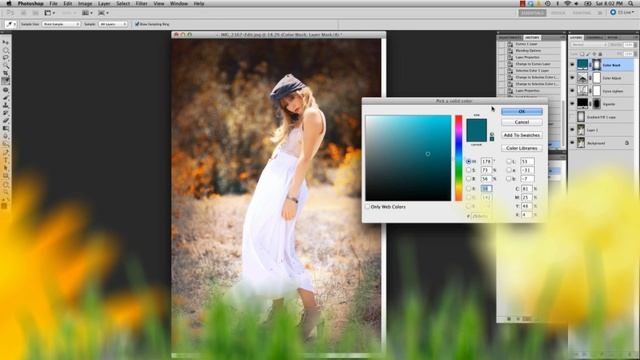Select the Color Adjust layer

(601, 78)
